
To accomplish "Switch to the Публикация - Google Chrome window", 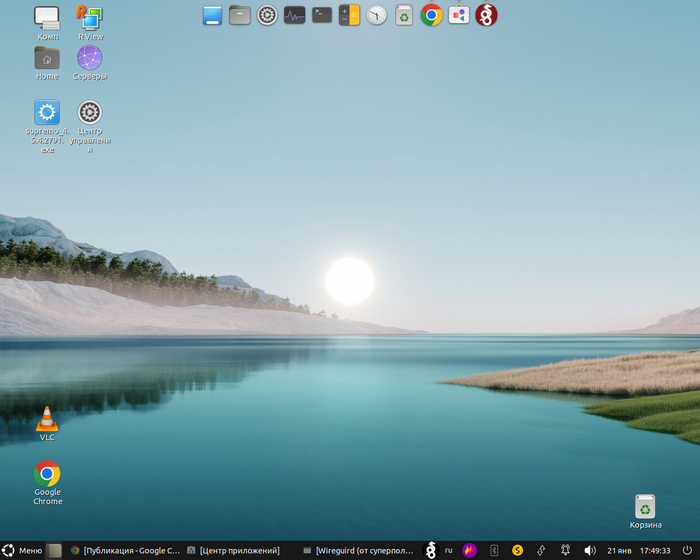I will pos(125,550).
